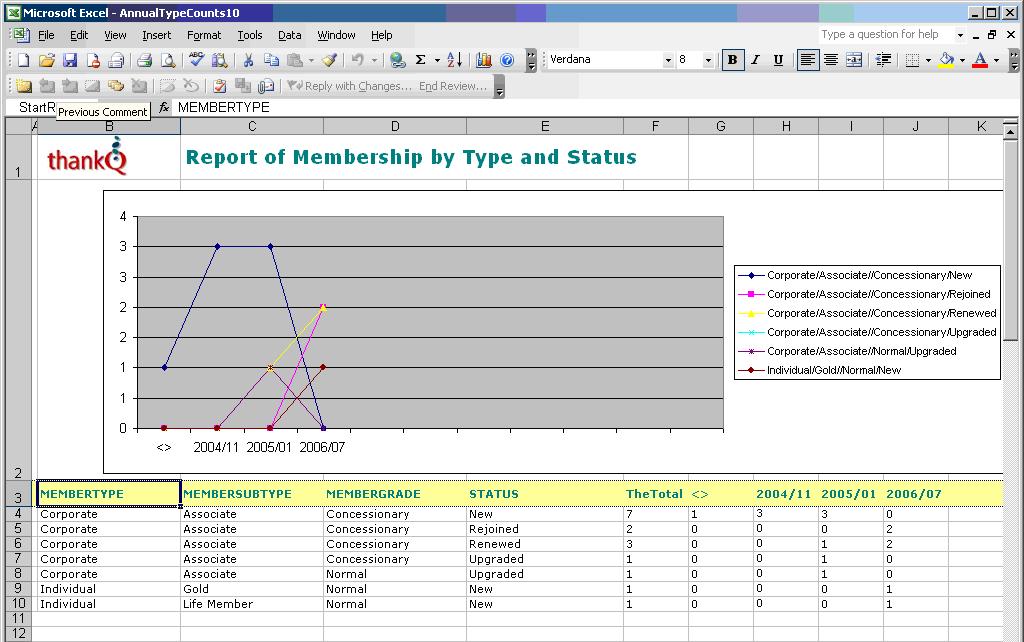This screenshot has height=642, width=1024.
Task: Run the ABC spelling check icon
Action: [196, 60]
